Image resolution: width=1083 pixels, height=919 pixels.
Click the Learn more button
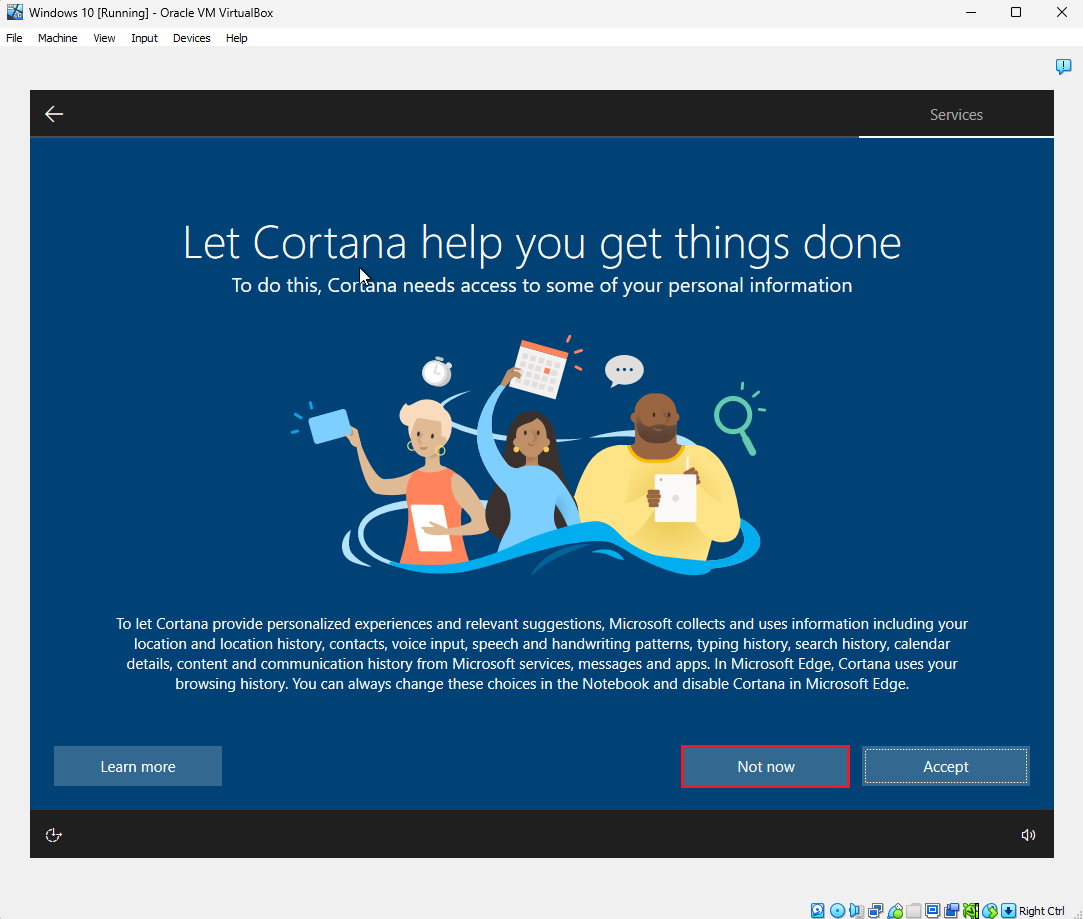coord(138,766)
